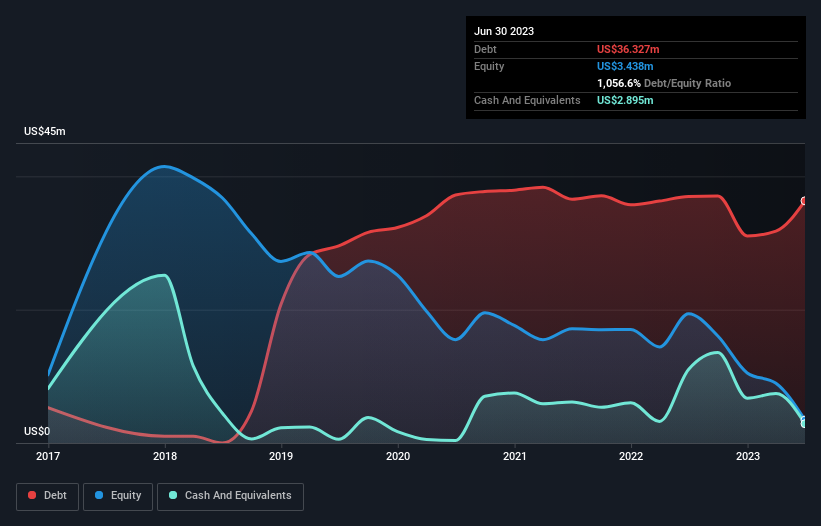Click the US$0 y-axis label
This screenshot has width=821, height=526.
point(37,431)
